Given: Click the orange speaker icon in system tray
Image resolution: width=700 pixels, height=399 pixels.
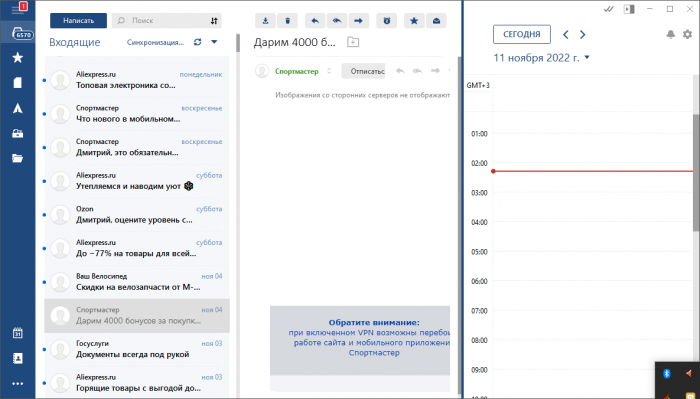Looking at the screenshot, I should (689, 374).
